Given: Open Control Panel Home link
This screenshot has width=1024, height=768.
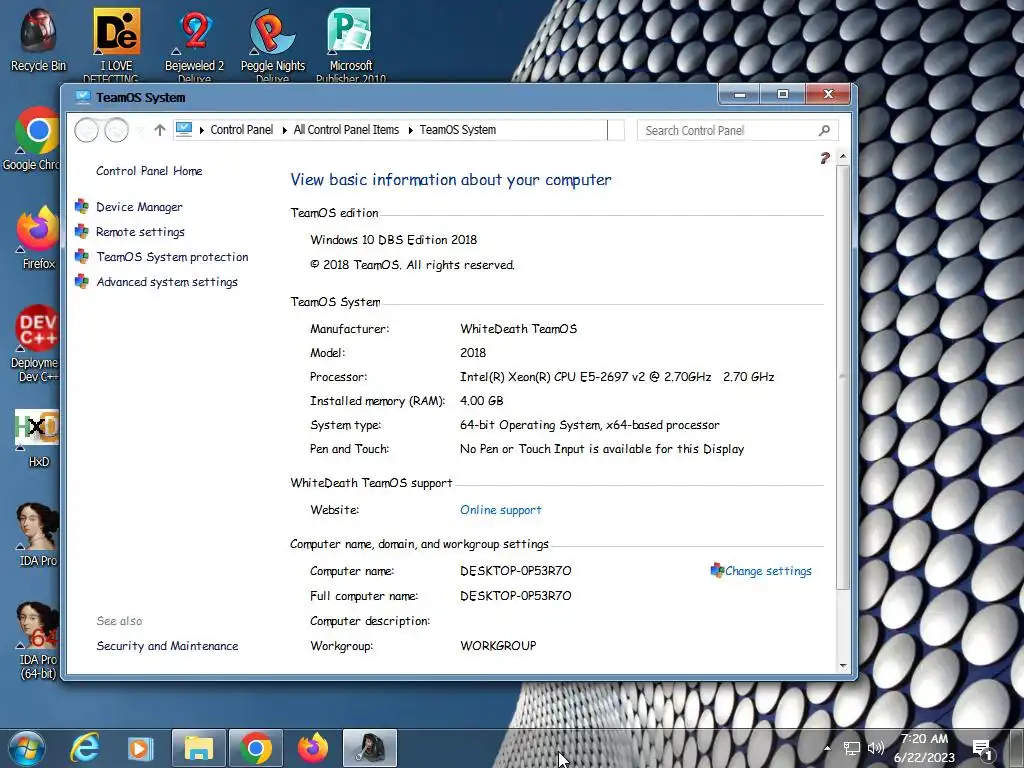Looking at the screenshot, I should pos(149,171).
